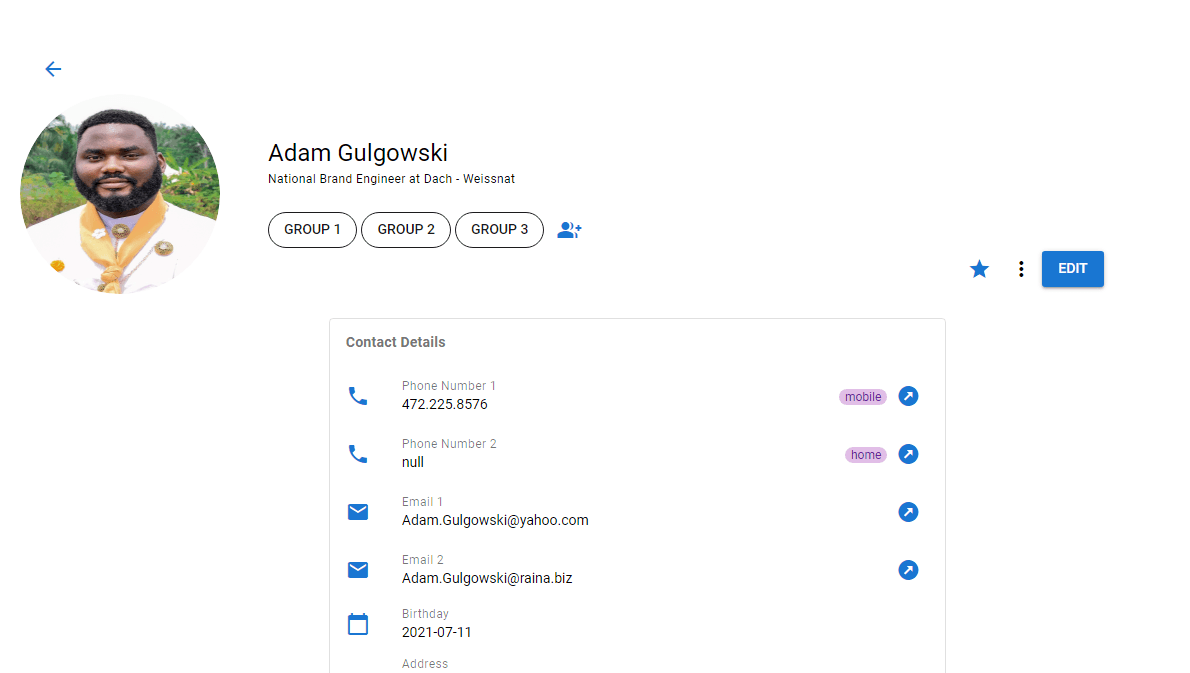Click the name Adam Gulgowski
1190x673 pixels.
click(357, 153)
